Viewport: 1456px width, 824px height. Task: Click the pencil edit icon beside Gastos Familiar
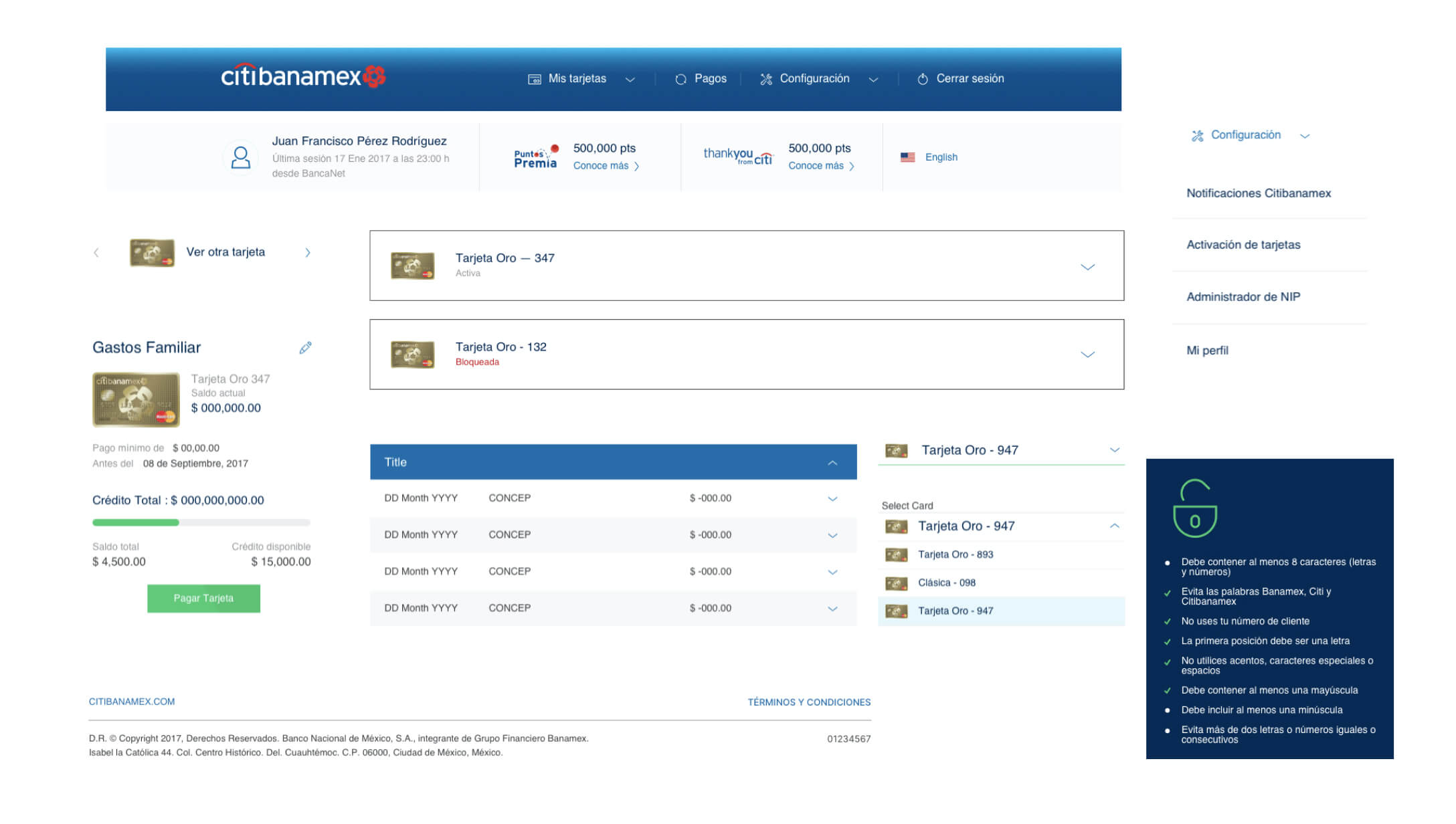306,348
